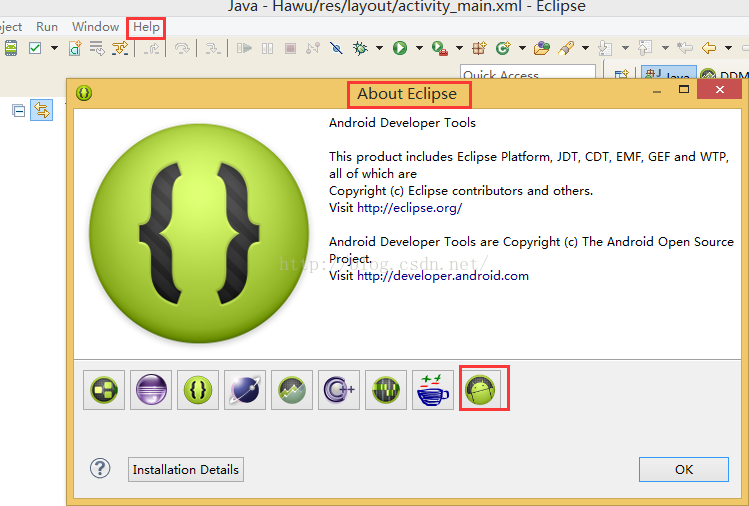Click the Step Over debug icon
This screenshot has height=506, width=749.
182,48
